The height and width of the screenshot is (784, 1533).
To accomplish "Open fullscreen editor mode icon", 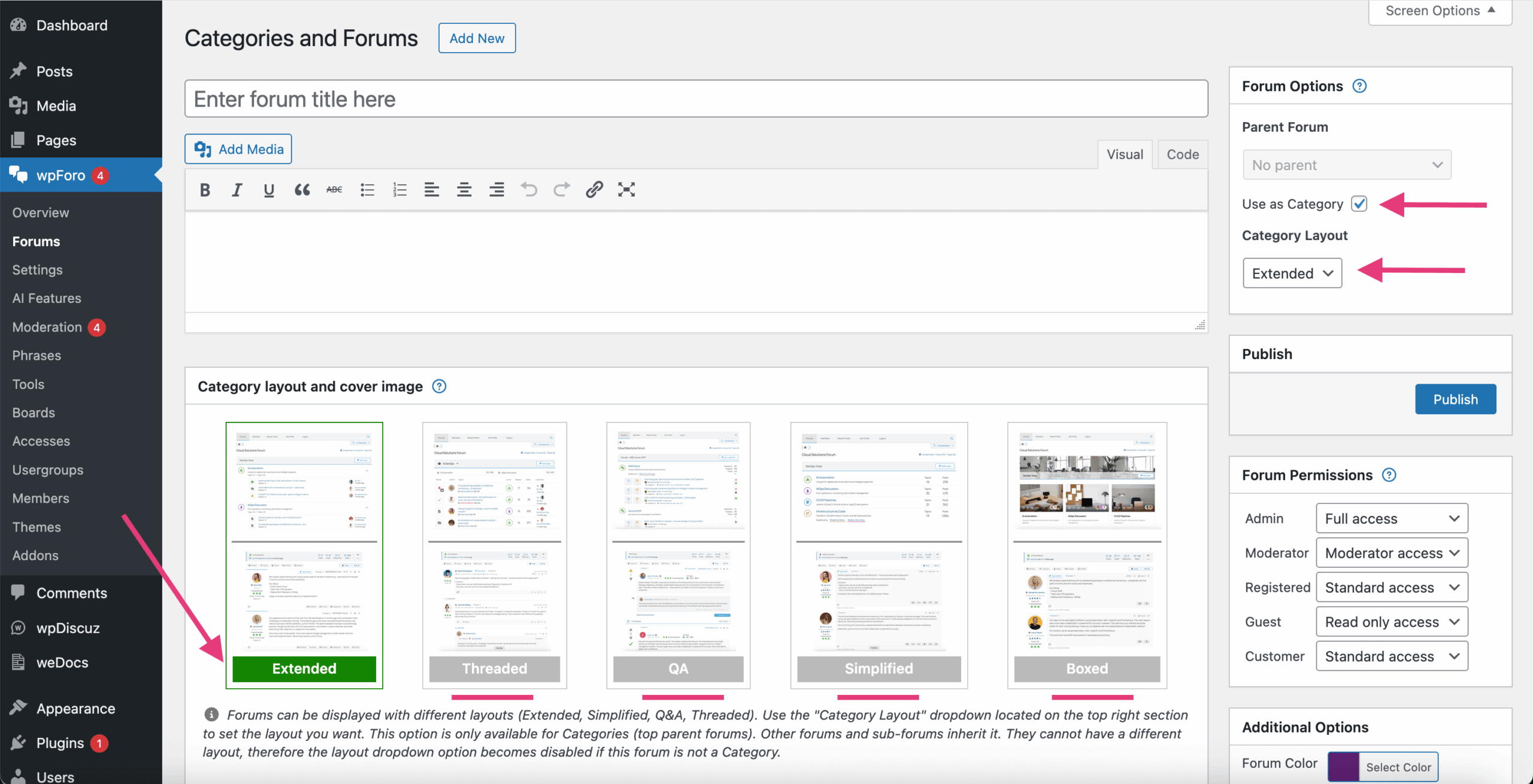I will point(626,190).
